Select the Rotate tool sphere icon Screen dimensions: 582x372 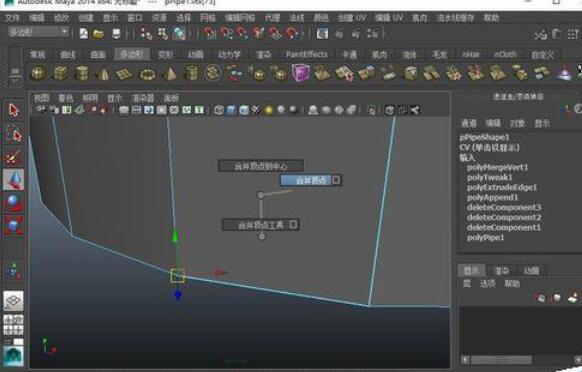[14, 203]
